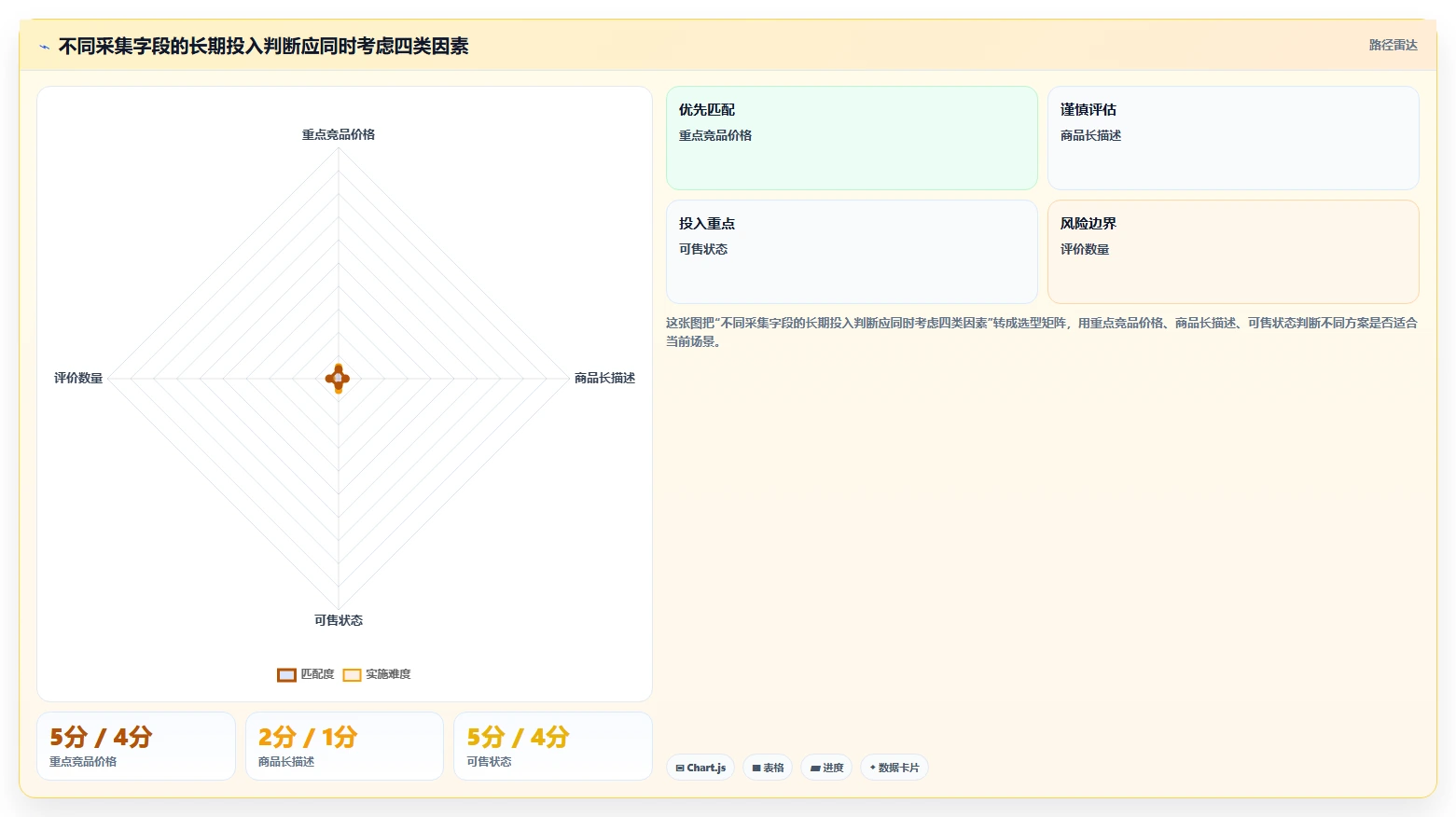
Task: Click the 重点竞品价格 radar axis label
Action: [339, 134]
